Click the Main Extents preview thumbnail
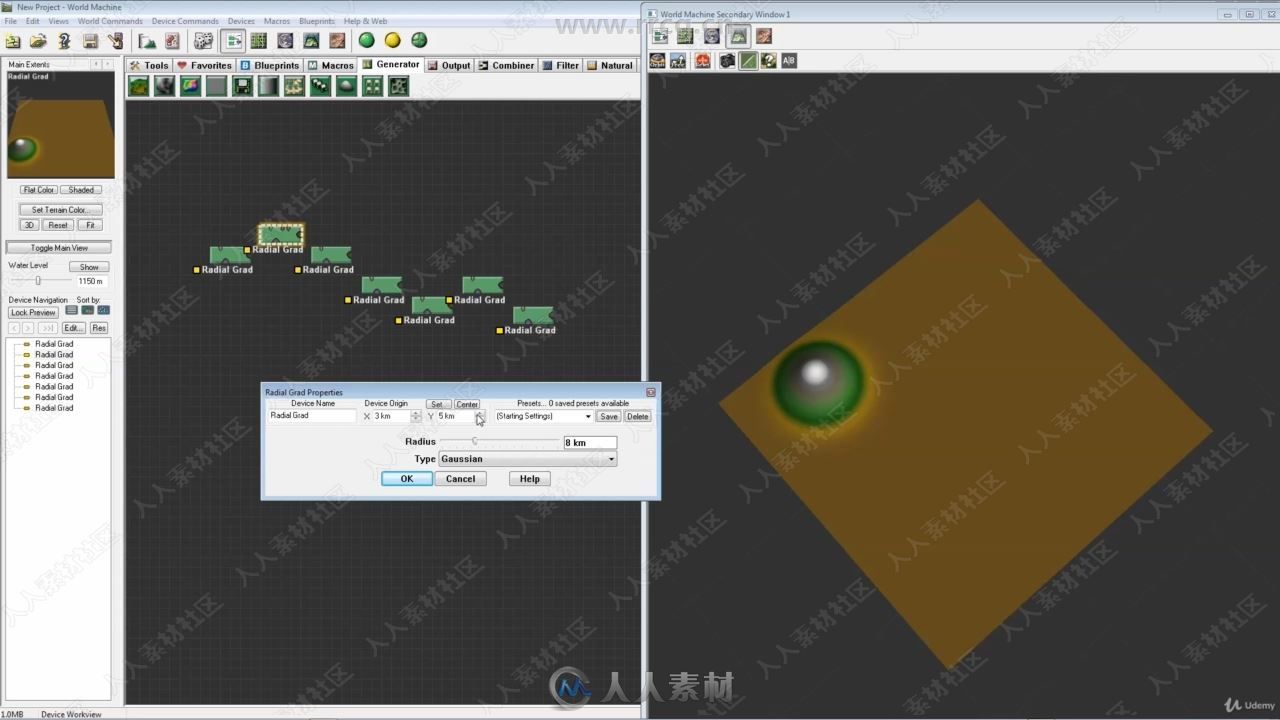 [x=60, y=124]
